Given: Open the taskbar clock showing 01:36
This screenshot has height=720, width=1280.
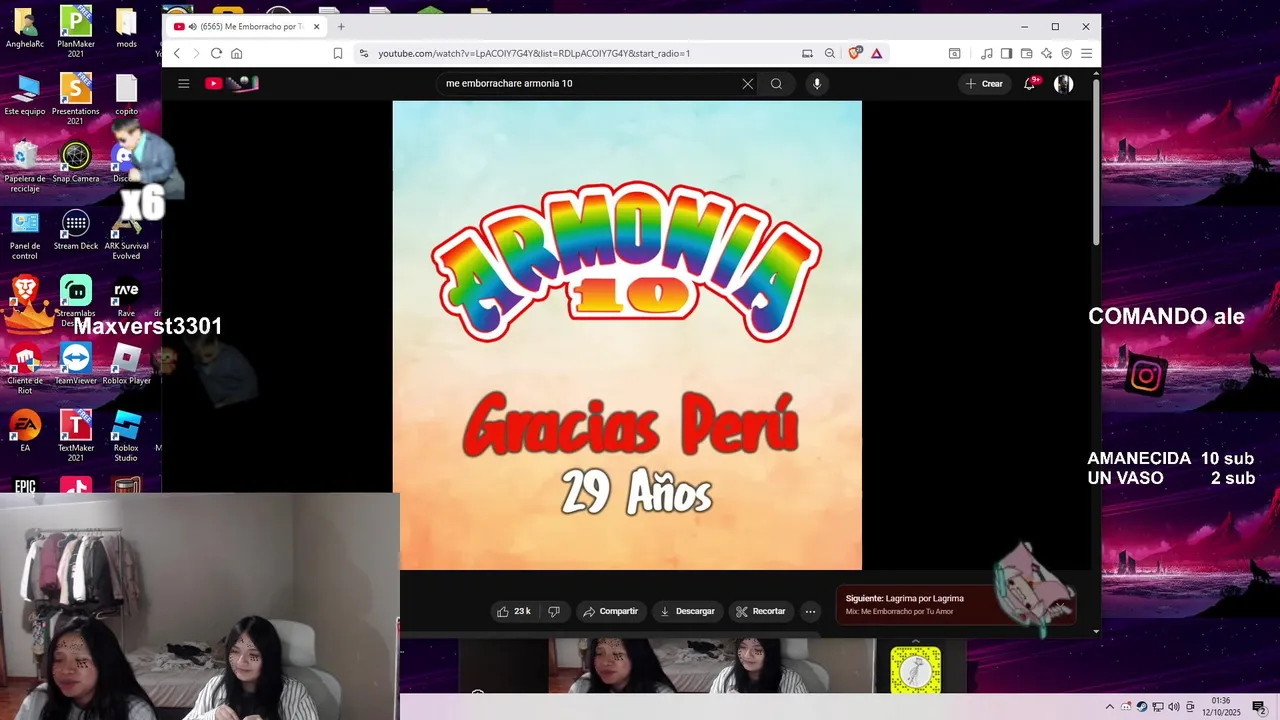Looking at the screenshot, I should coord(1221,707).
